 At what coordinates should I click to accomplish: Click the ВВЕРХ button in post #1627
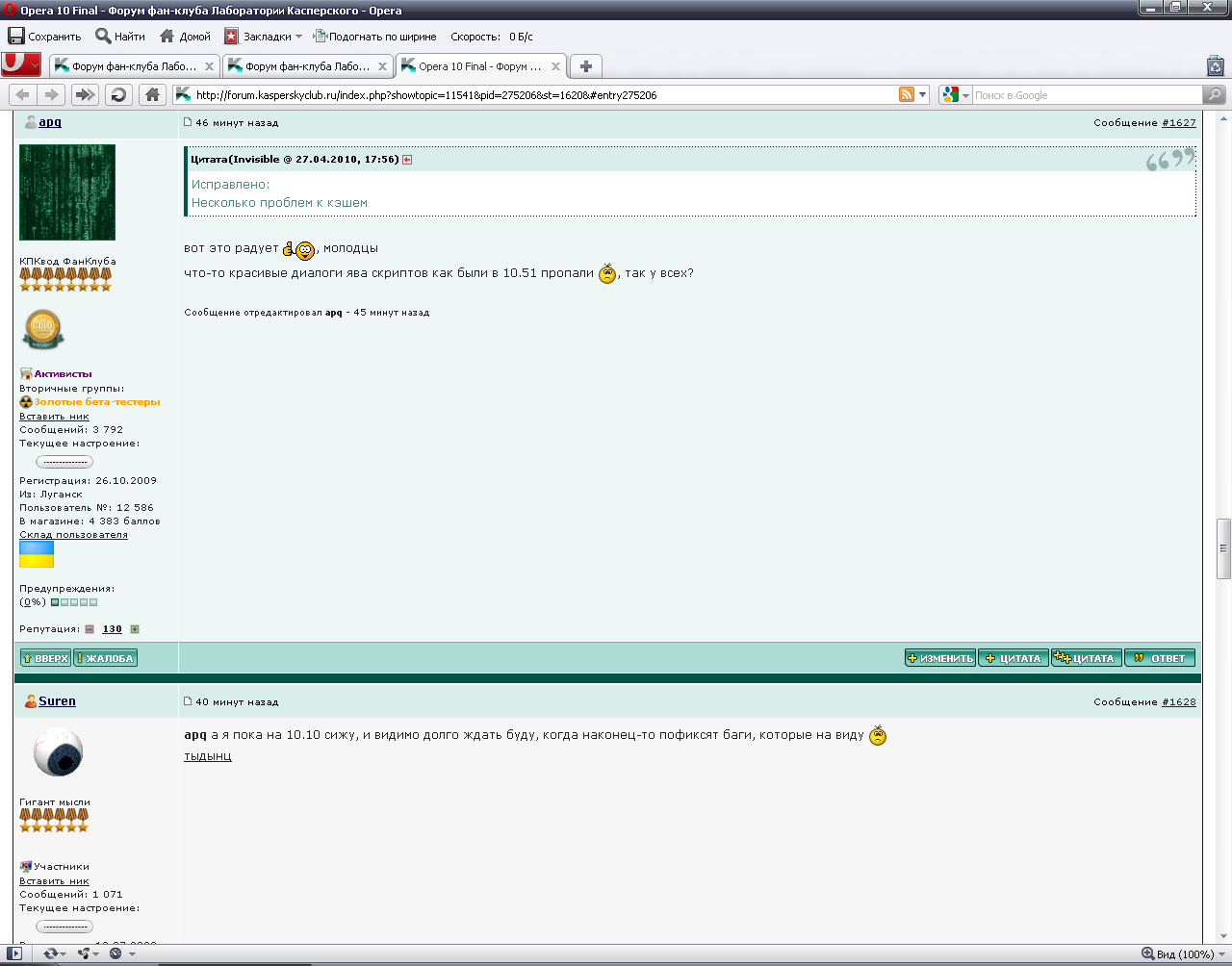45,658
